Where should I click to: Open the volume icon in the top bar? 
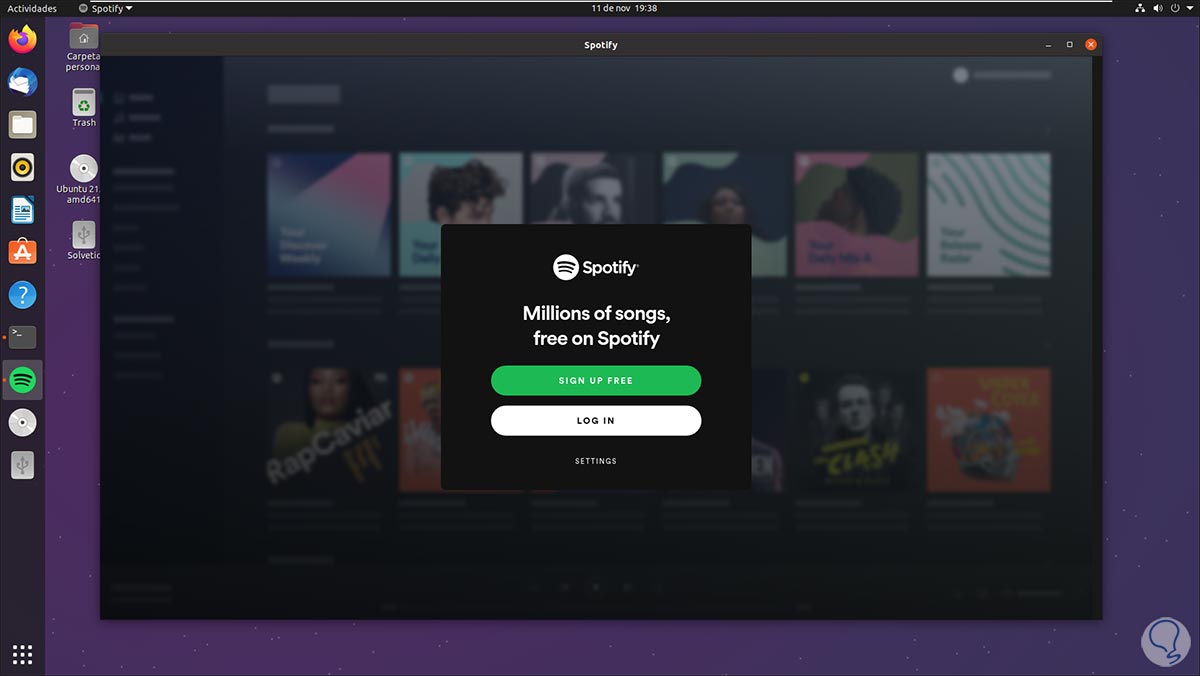tap(1160, 8)
